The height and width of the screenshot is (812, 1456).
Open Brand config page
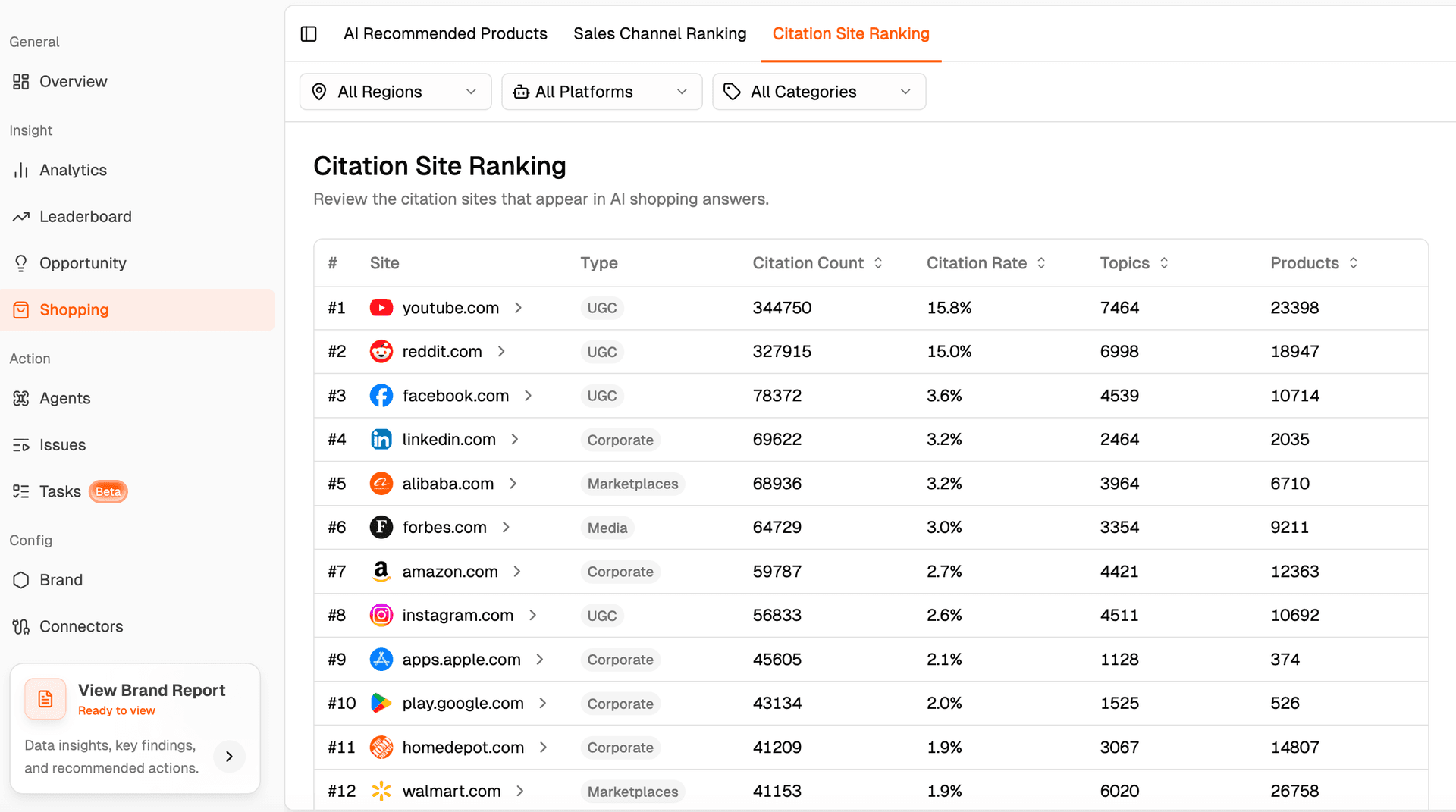137,580
